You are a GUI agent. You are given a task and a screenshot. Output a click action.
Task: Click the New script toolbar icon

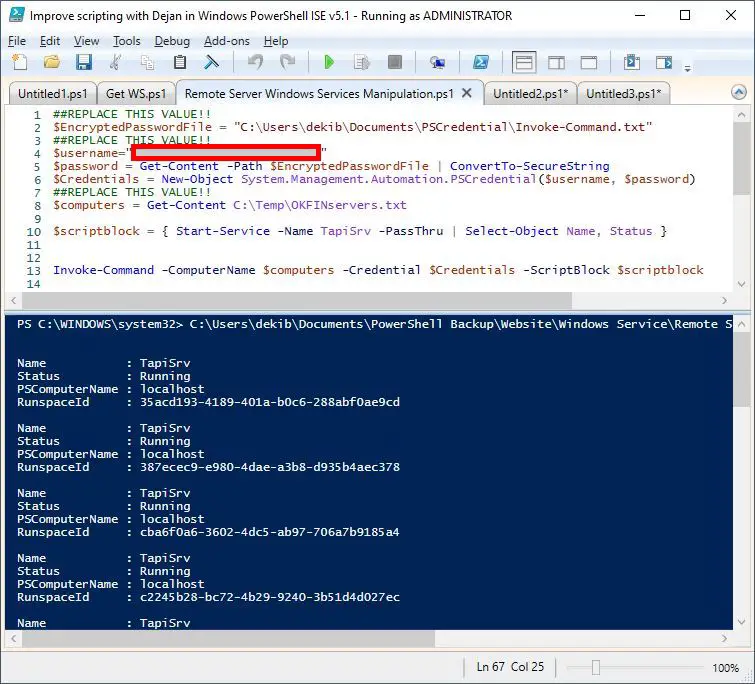20,63
